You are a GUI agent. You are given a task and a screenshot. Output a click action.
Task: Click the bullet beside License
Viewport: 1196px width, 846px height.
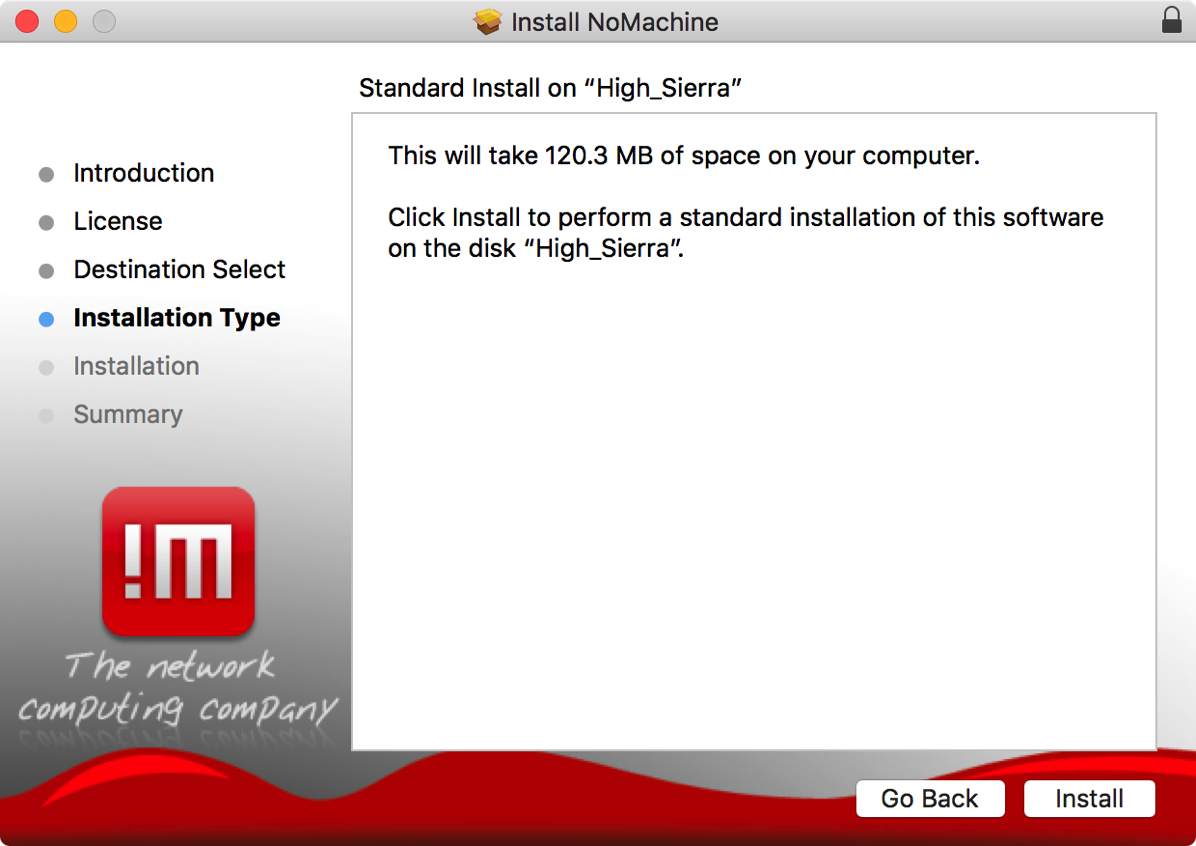point(47,223)
